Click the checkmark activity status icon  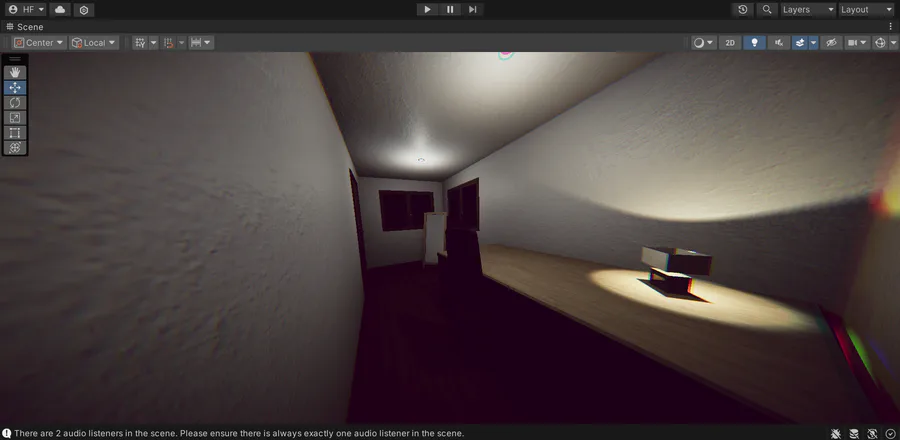[x=890, y=434]
